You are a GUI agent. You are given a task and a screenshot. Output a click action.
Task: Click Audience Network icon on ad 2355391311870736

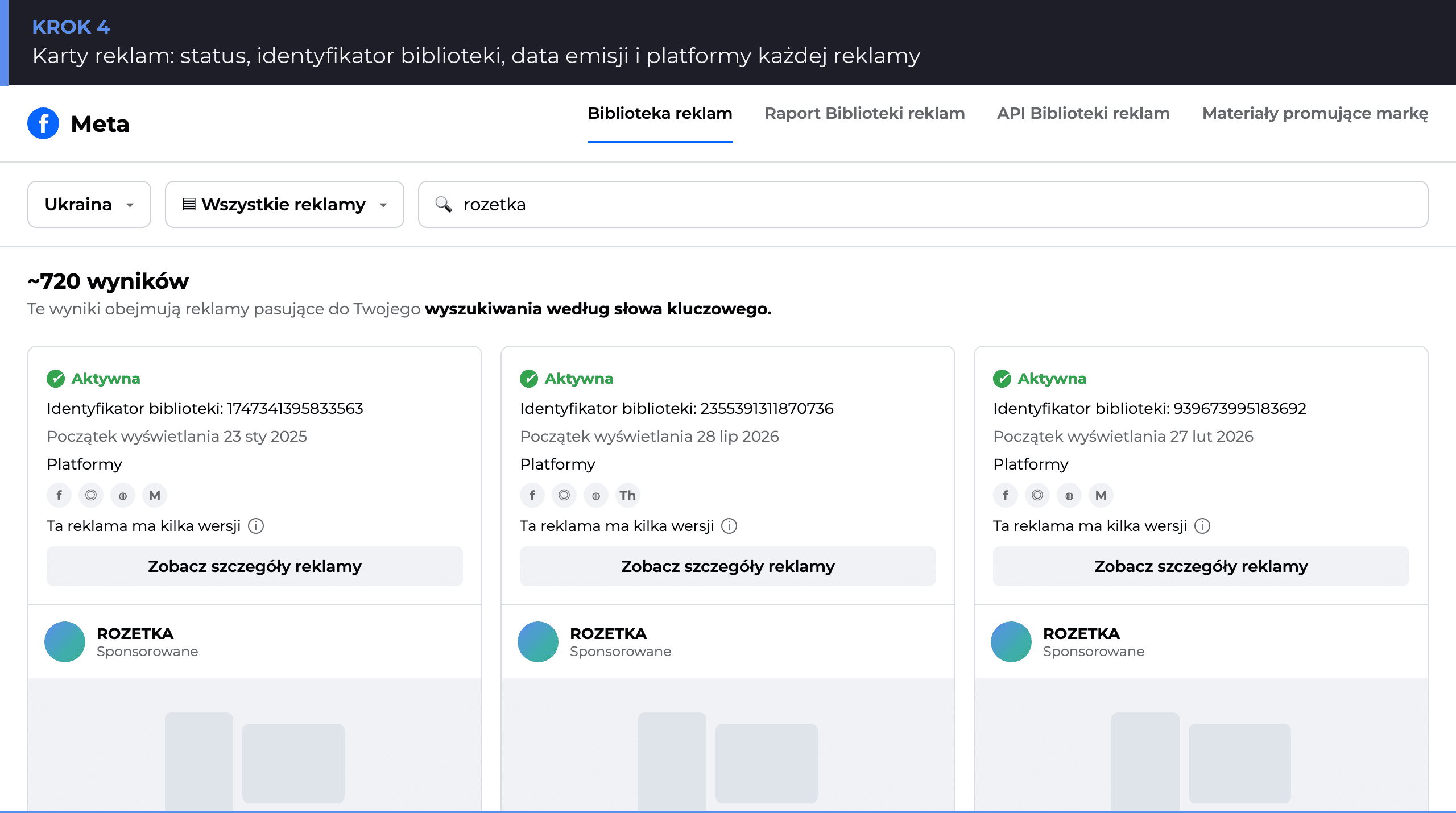(x=596, y=495)
